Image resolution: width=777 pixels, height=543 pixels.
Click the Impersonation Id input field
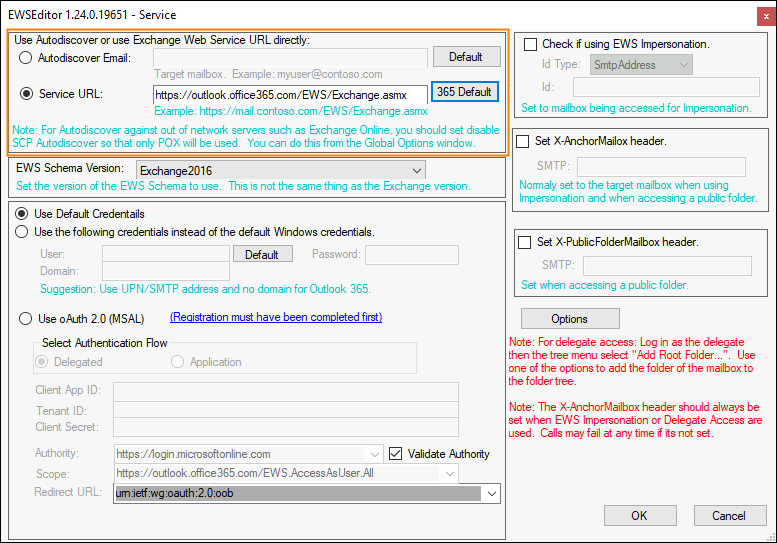[666, 87]
